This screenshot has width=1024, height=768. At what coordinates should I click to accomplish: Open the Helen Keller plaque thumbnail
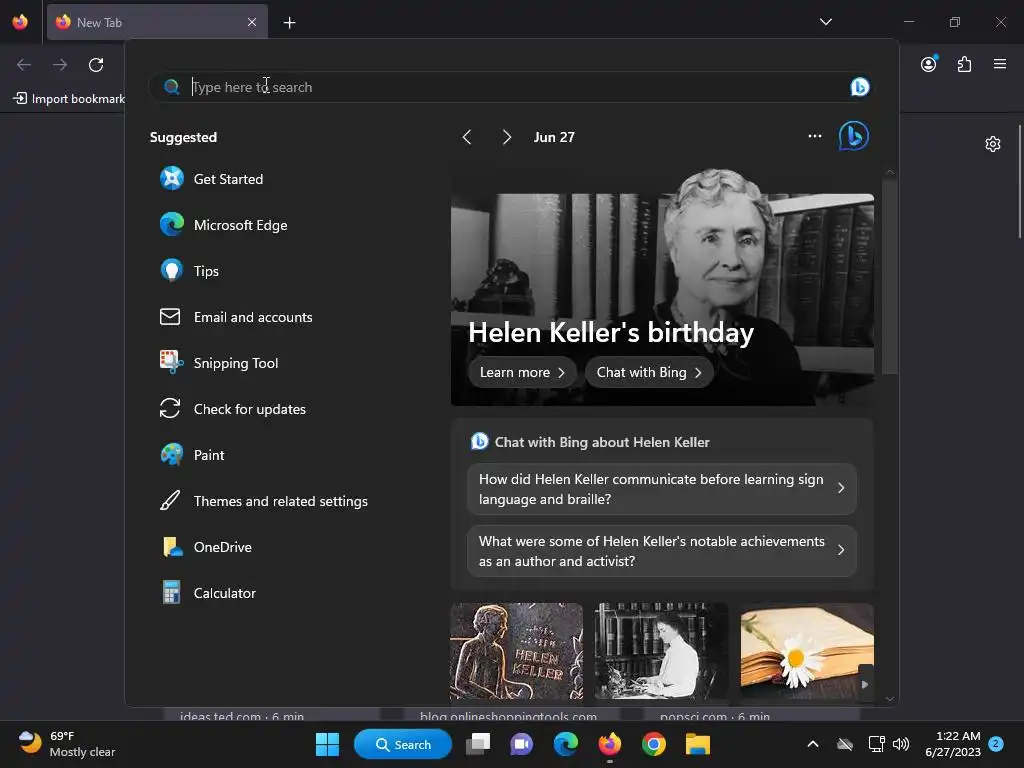click(x=516, y=651)
